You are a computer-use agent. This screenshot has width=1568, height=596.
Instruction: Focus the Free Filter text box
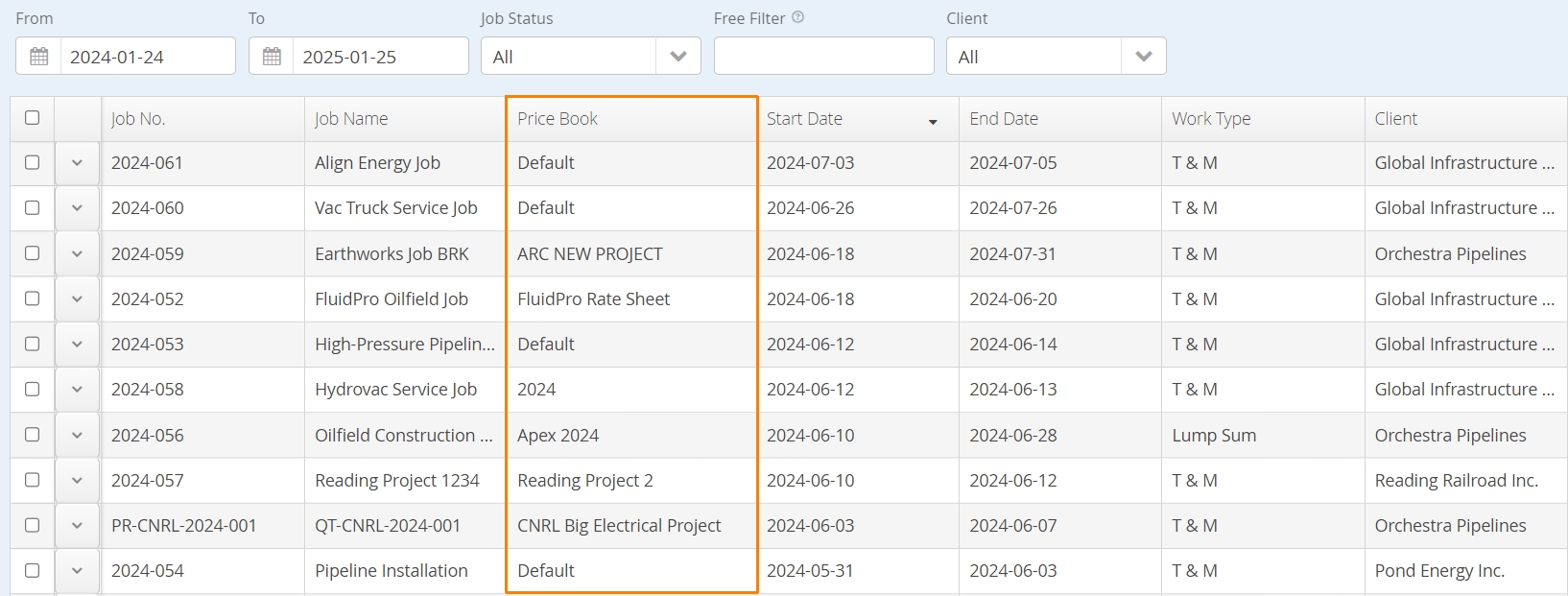[x=824, y=56]
